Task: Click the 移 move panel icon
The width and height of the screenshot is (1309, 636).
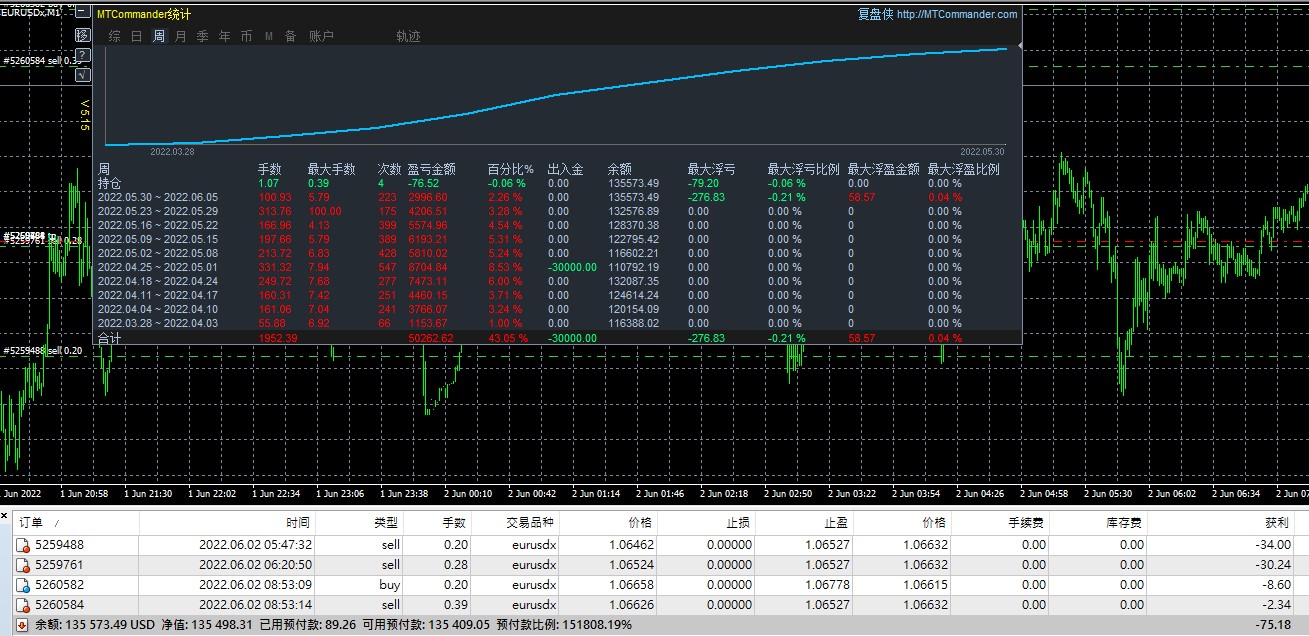Action: 83,35
